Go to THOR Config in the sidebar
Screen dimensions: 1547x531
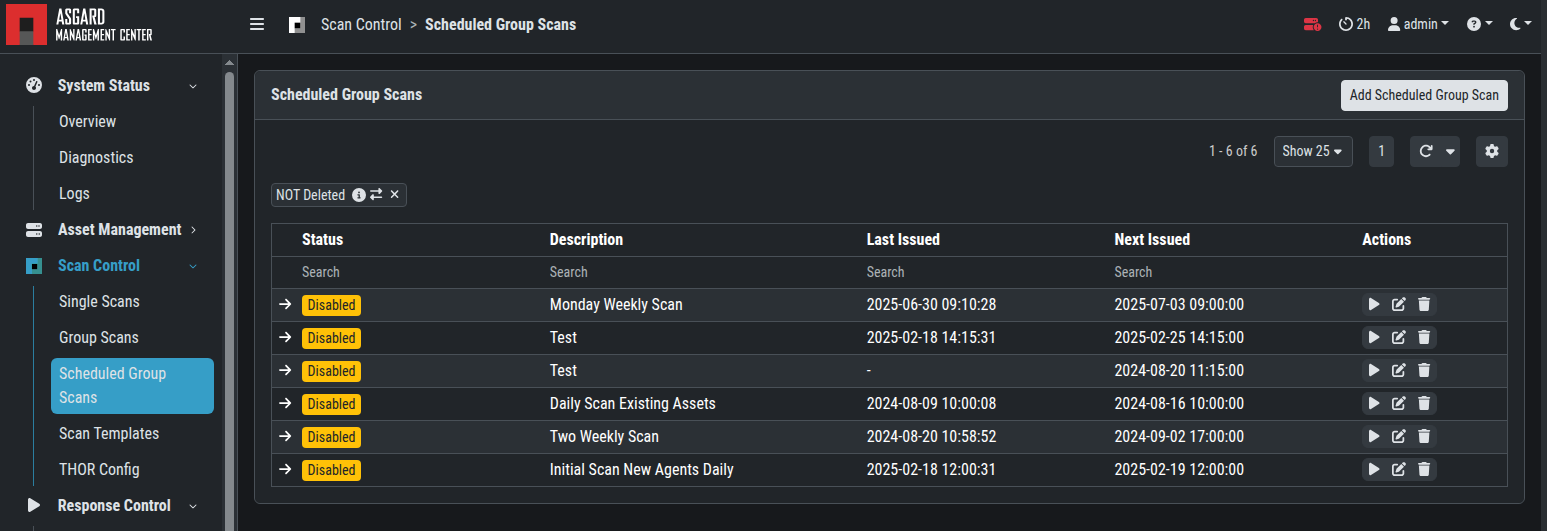(99, 469)
